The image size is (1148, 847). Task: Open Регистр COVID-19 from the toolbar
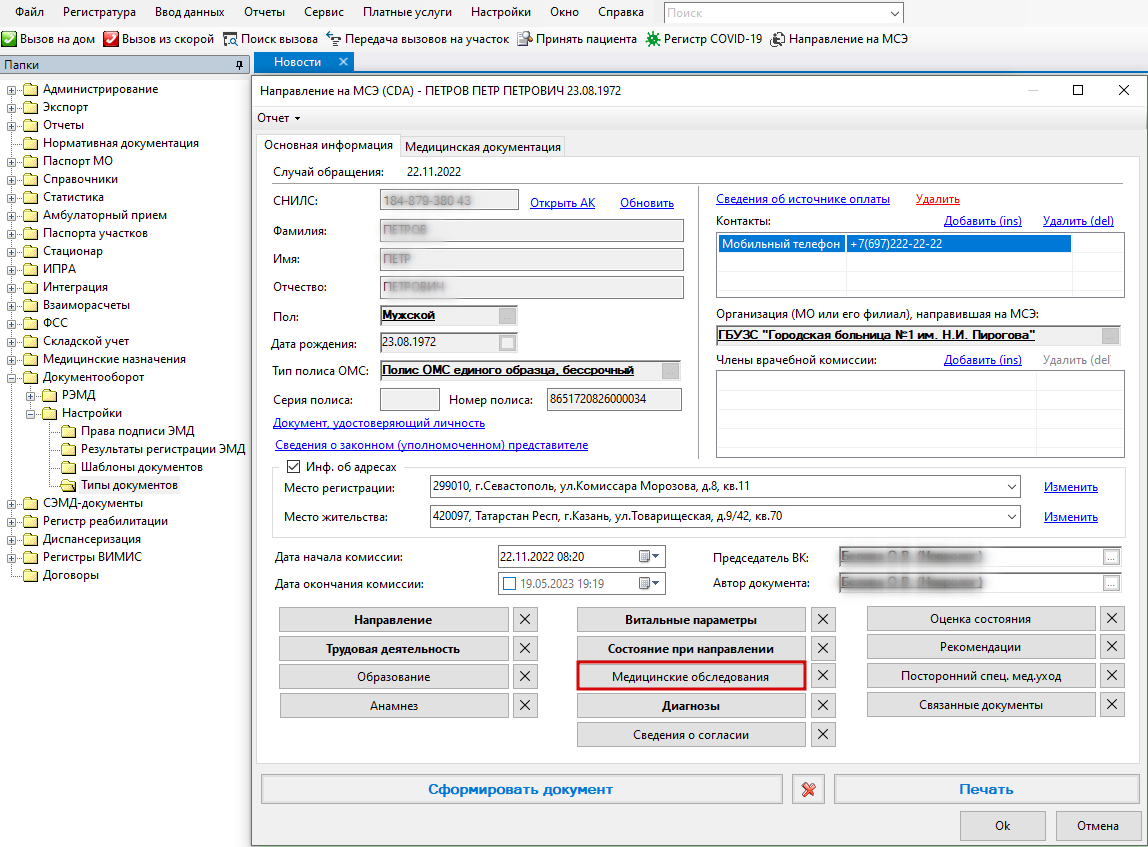point(652,39)
